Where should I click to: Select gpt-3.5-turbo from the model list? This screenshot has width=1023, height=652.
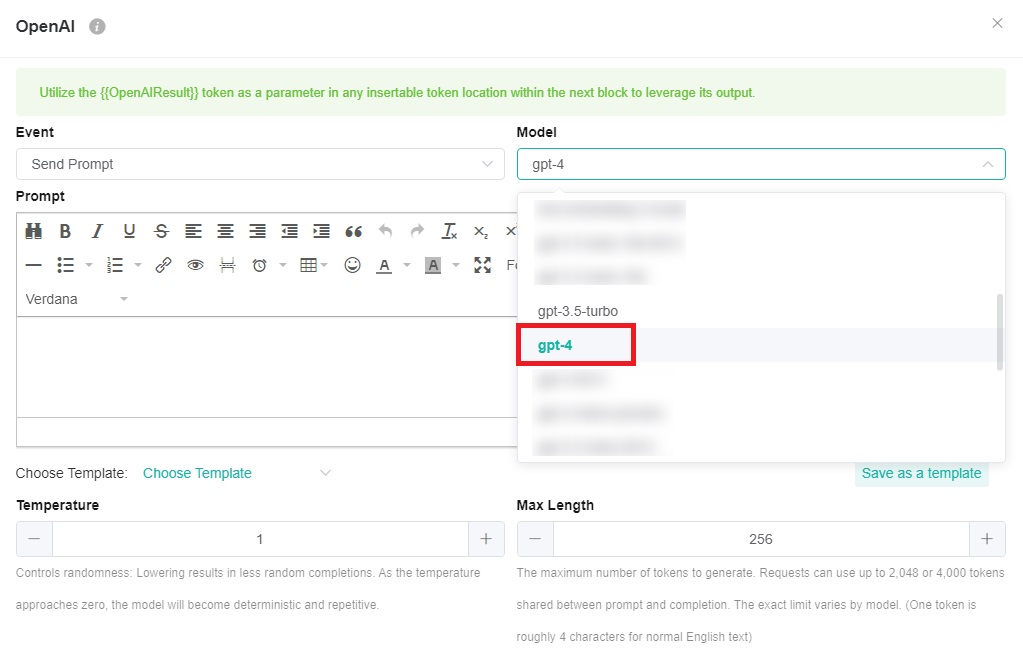577,311
